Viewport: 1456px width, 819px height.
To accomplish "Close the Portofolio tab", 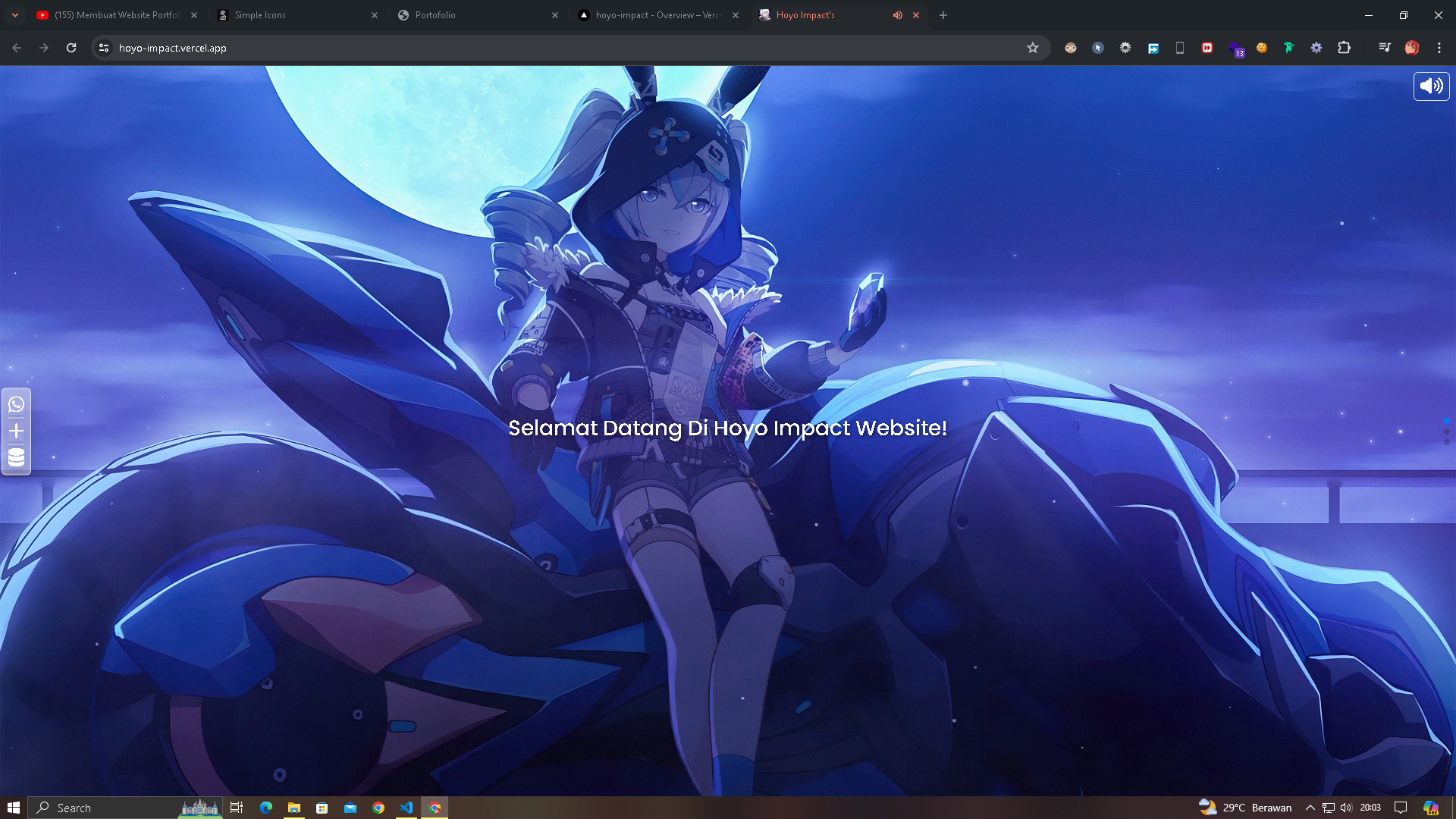I will coord(555,15).
